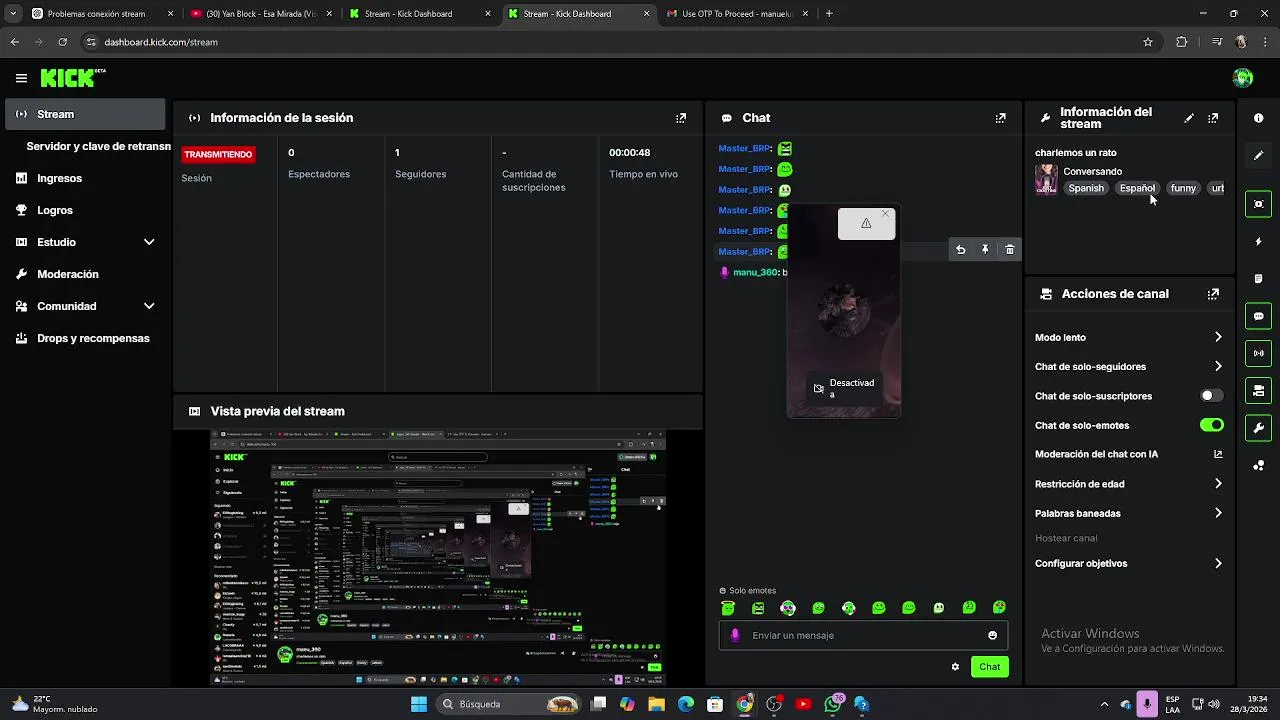
Task: Click the Spanish tag chip
Action: pos(1086,188)
